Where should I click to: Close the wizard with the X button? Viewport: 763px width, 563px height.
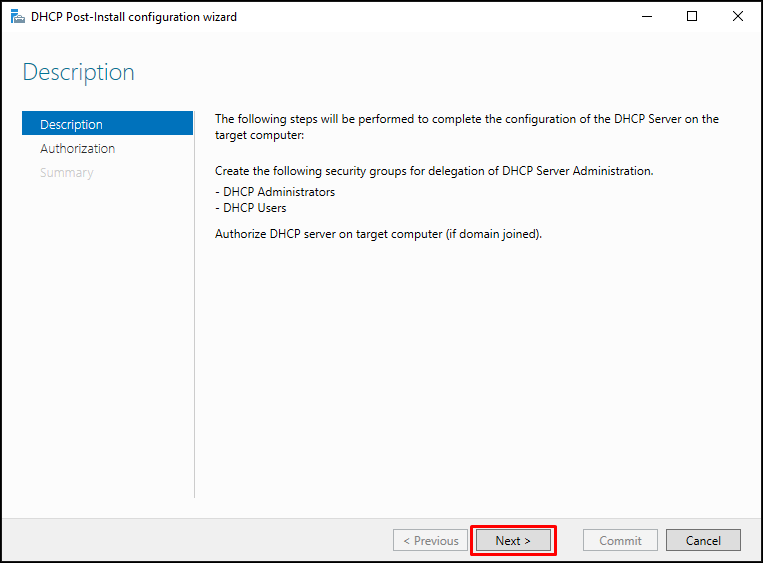click(x=738, y=17)
